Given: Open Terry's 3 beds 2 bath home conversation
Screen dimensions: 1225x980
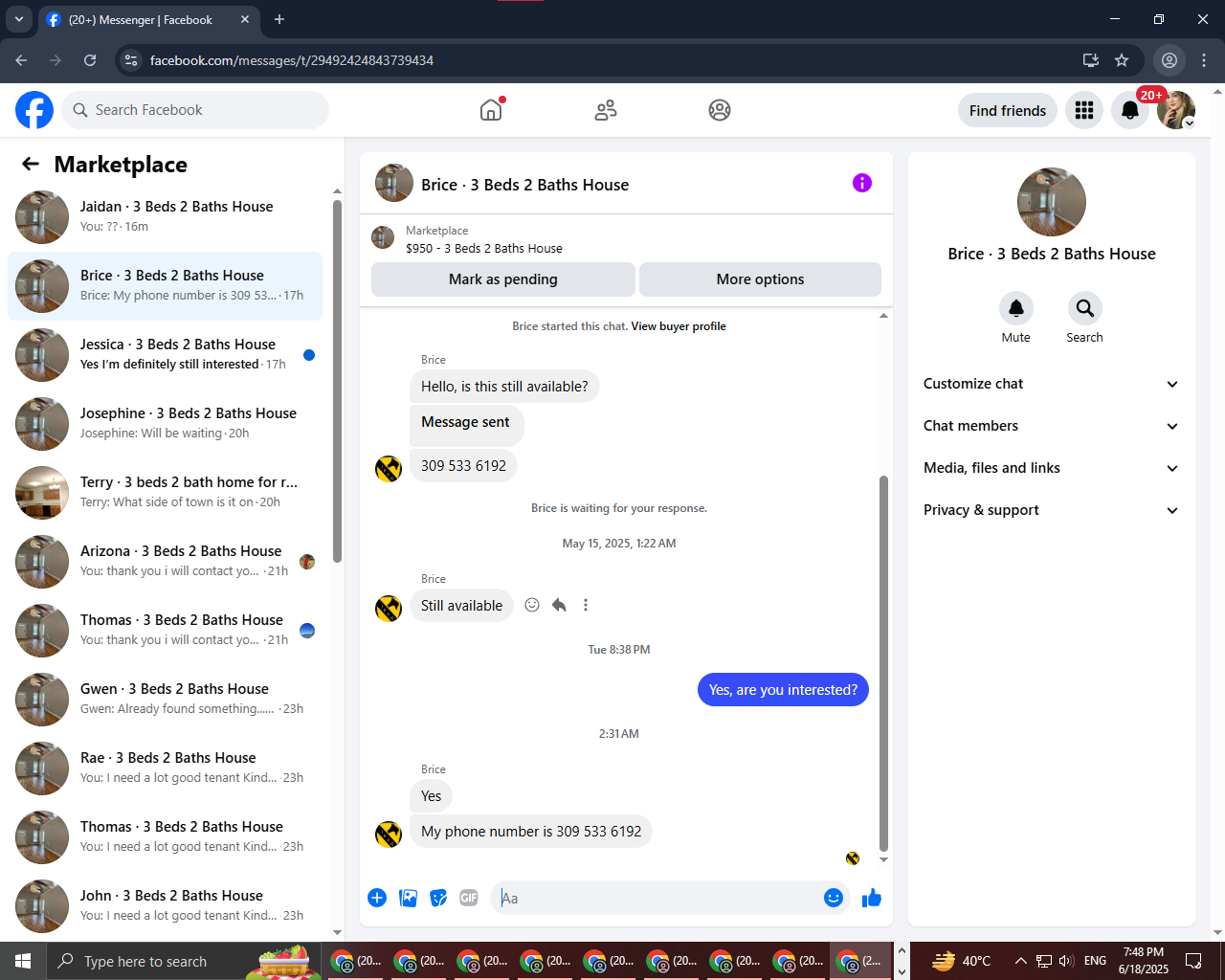Looking at the screenshot, I should tap(165, 493).
